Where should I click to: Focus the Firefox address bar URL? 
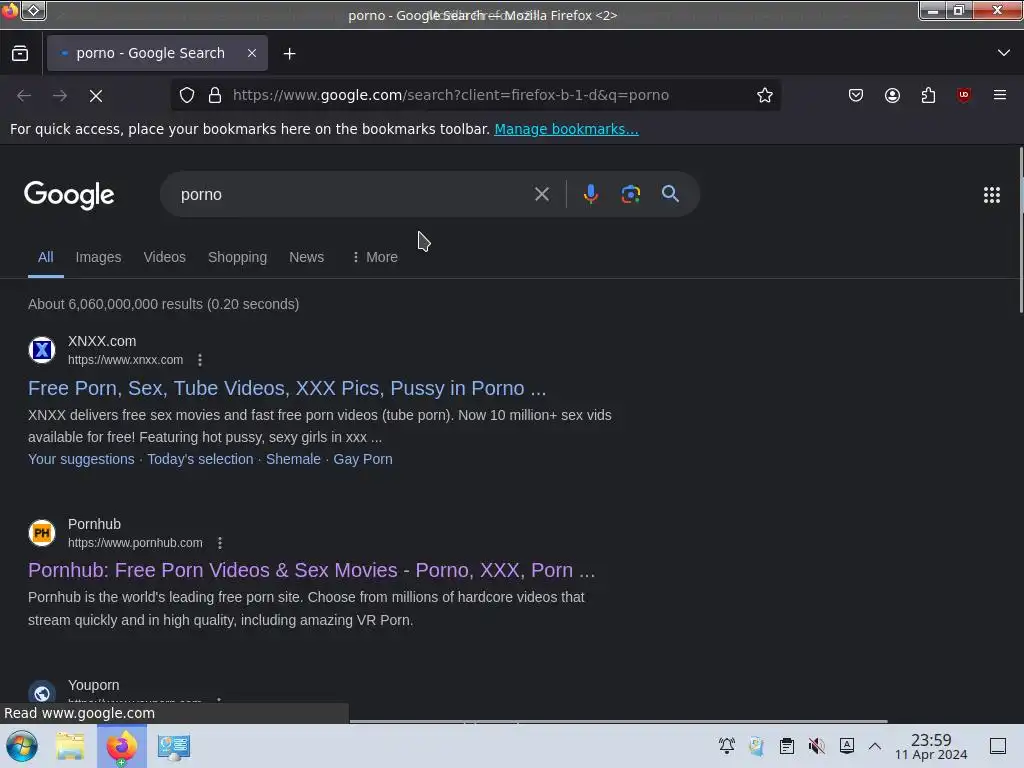tap(451, 95)
